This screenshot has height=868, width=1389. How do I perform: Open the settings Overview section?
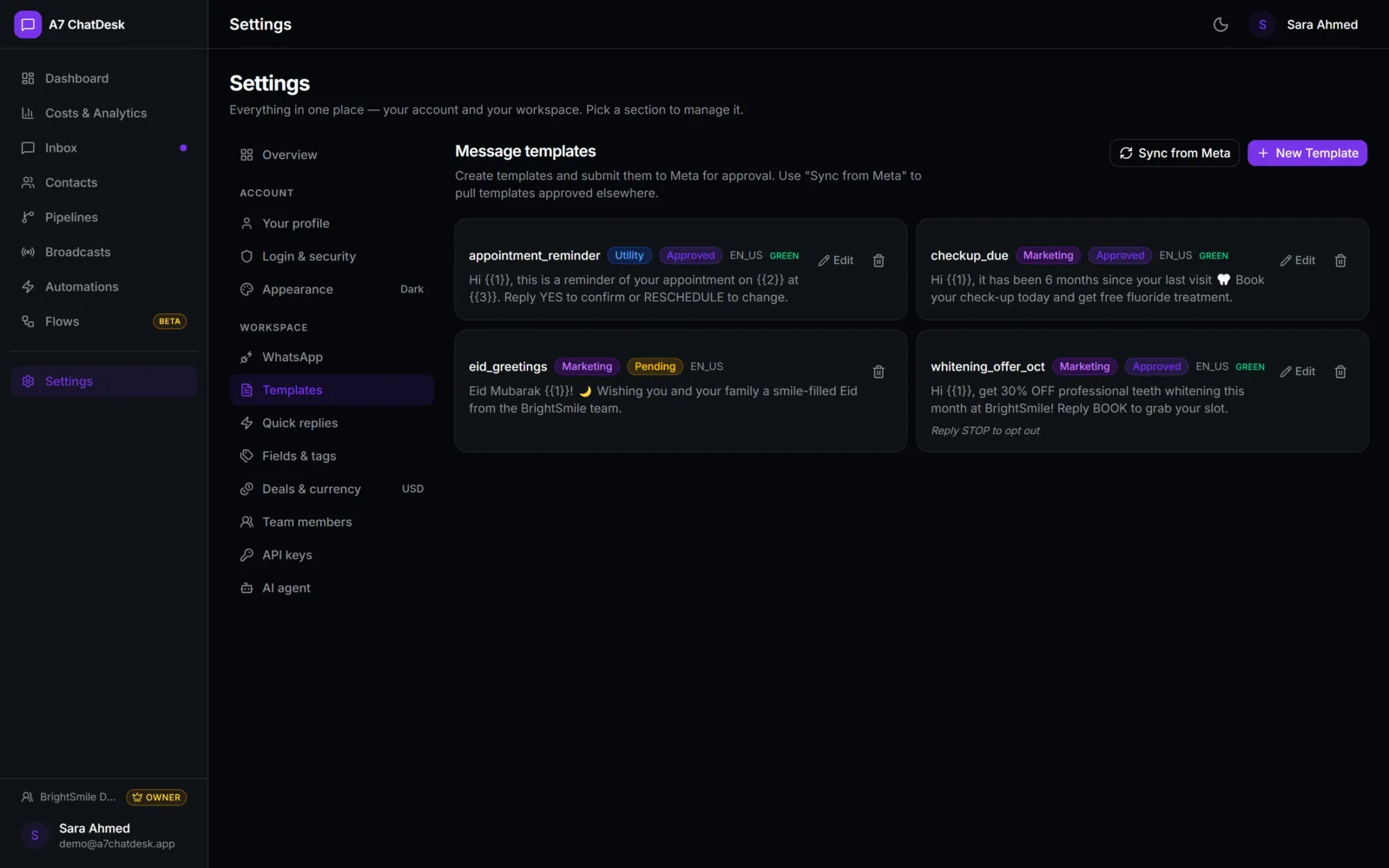[332, 155]
